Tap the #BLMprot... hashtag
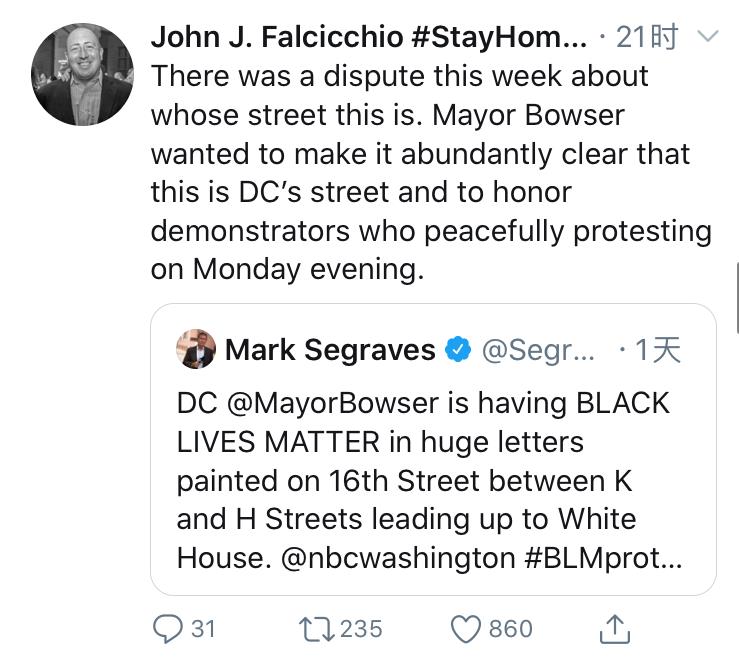Viewport: 739px width, 665px height. (x=604, y=557)
